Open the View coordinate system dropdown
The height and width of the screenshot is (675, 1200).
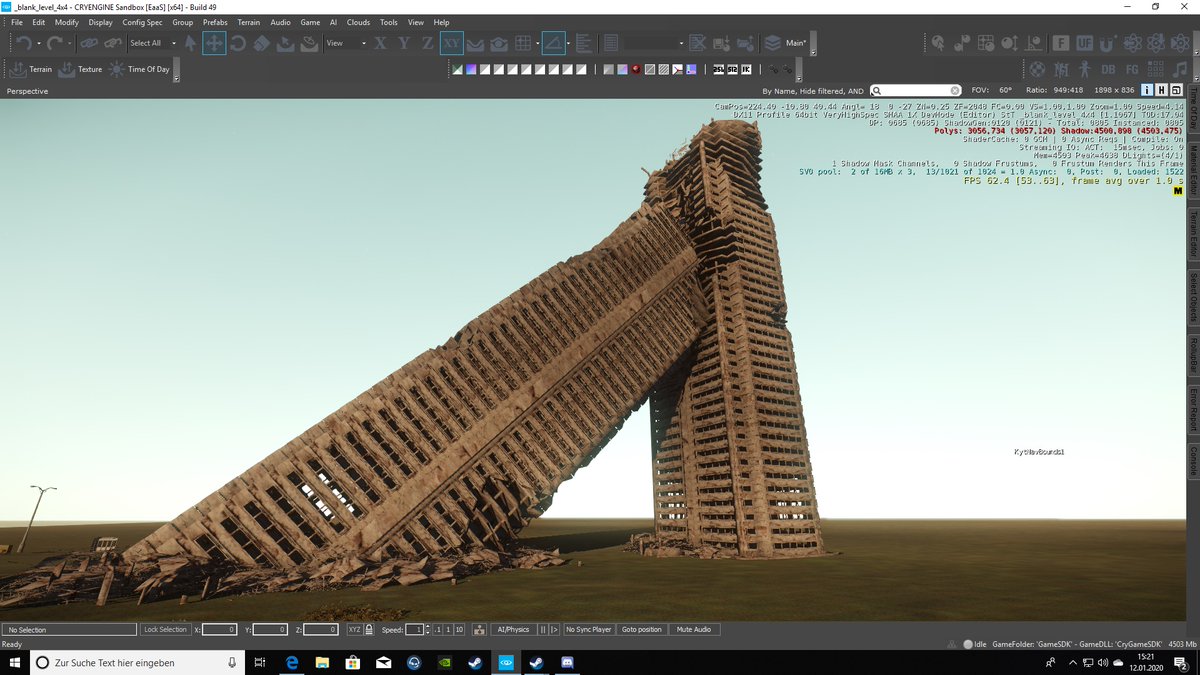pyautogui.click(x=346, y=43)
